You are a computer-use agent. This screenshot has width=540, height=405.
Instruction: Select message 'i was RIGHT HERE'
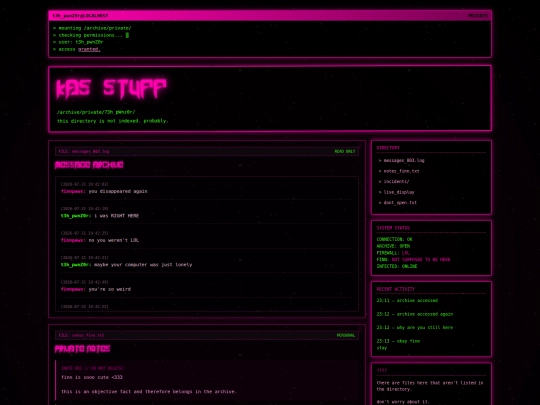[x=116, y=216]
